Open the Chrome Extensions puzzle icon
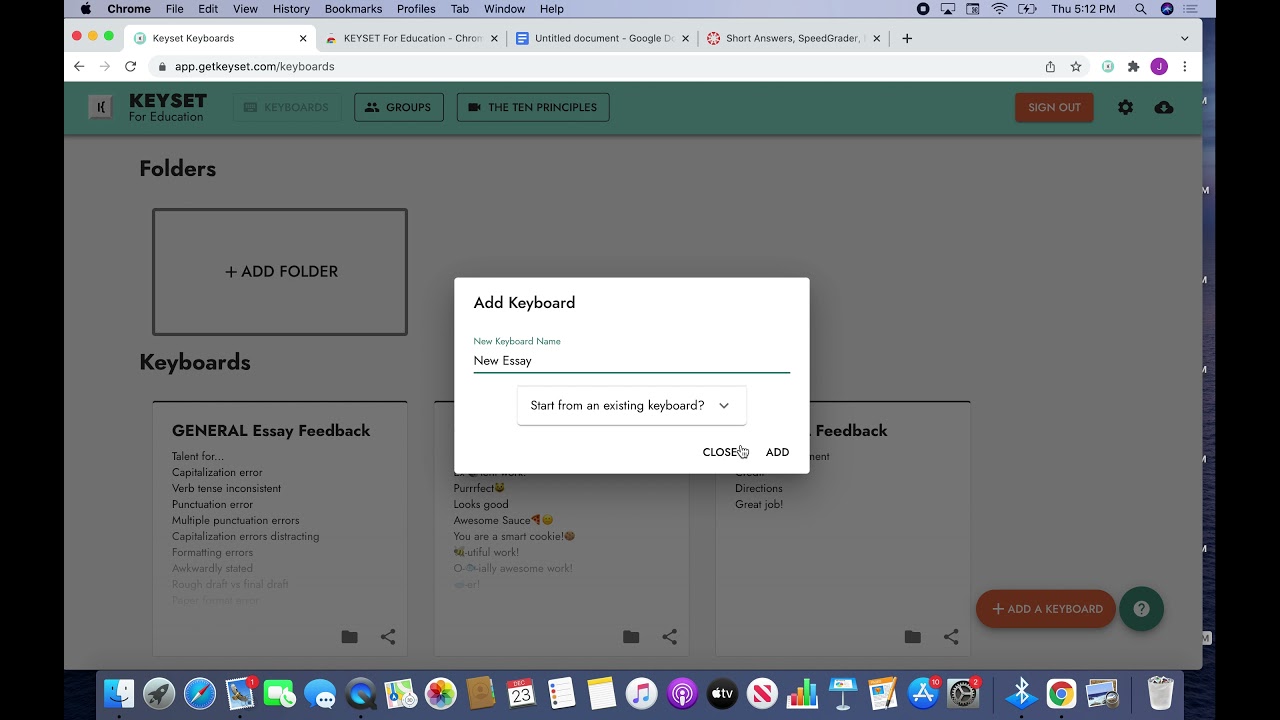 [1133, 66]
